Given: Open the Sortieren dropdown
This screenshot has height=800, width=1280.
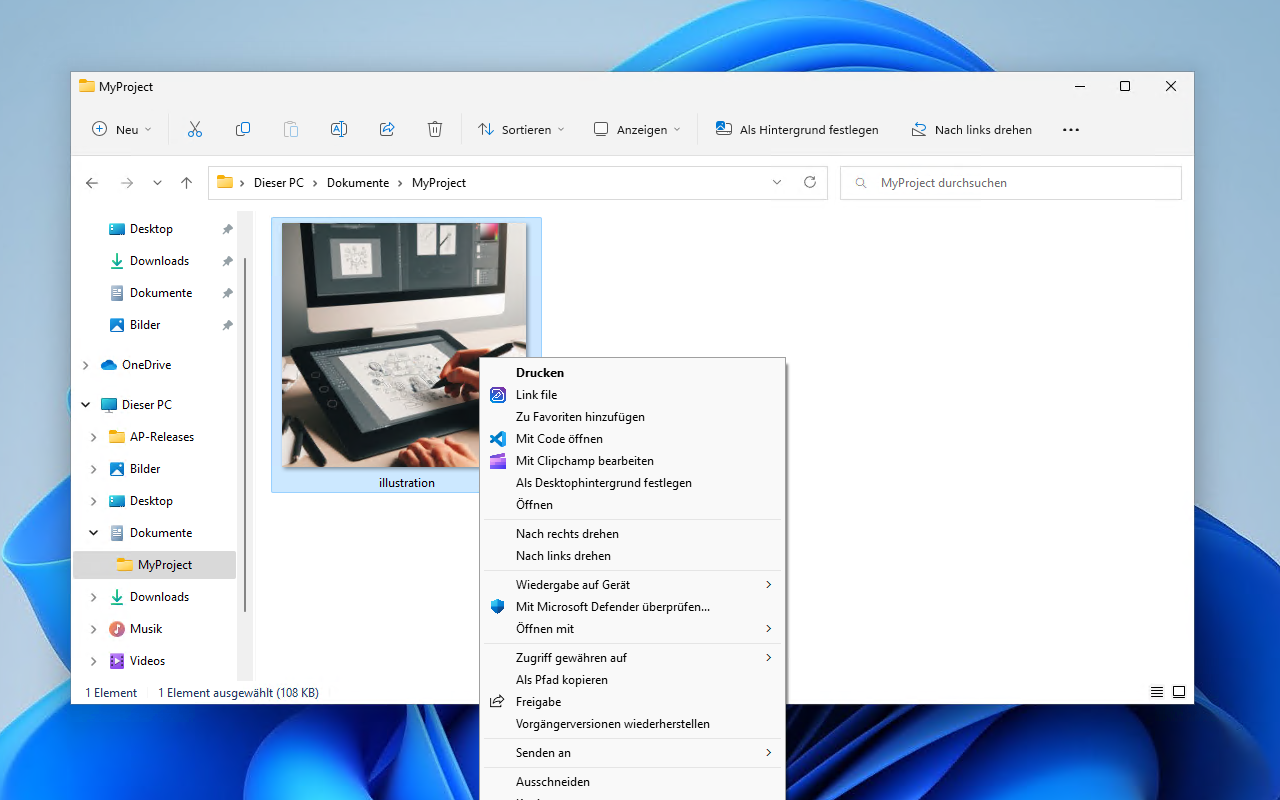Looking at the screenshot, I should coord(521,129).
